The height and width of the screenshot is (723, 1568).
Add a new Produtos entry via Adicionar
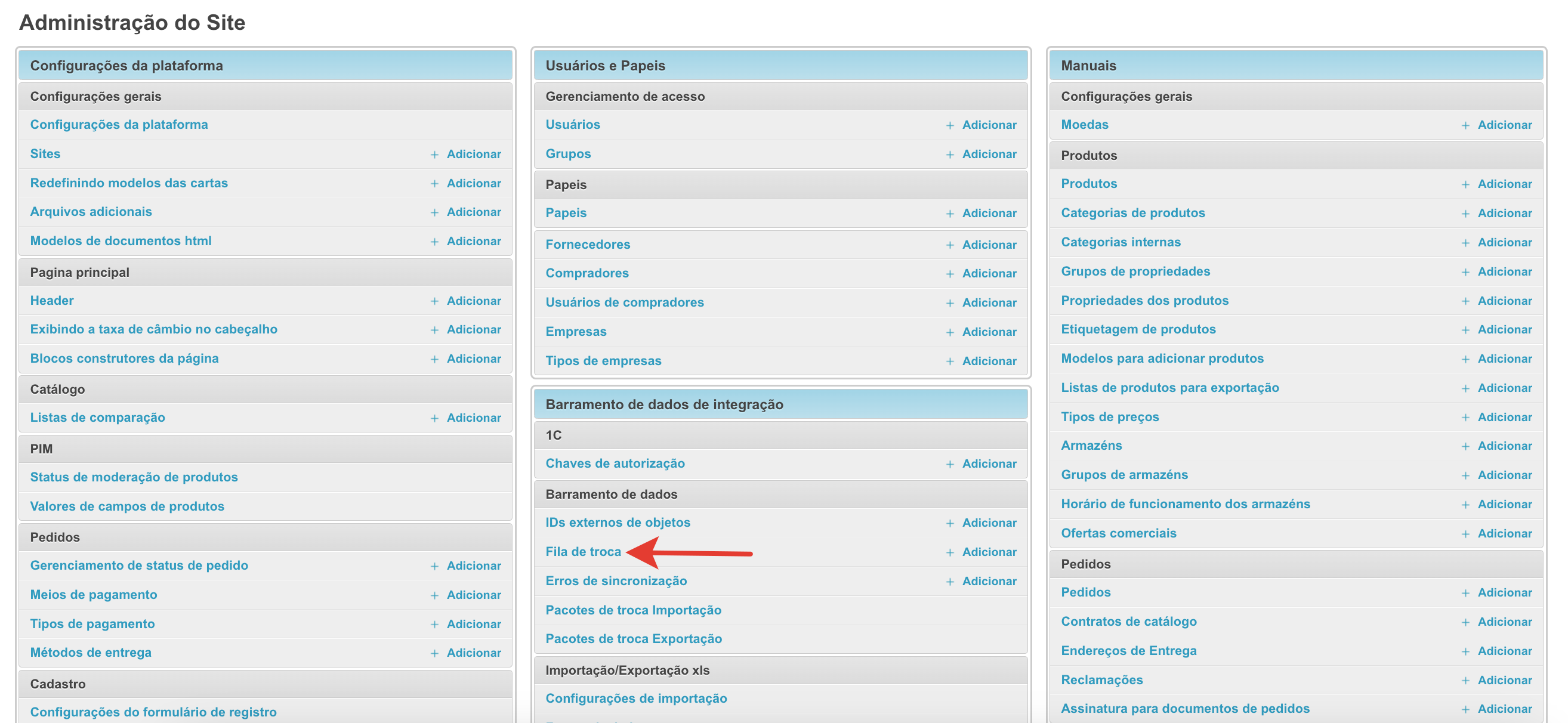[1504, 184]
